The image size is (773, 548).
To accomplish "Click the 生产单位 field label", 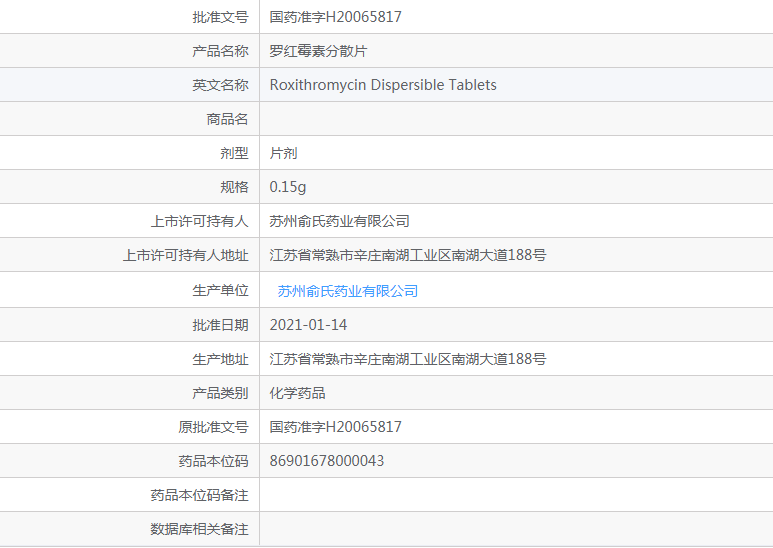I will [220, 291].
